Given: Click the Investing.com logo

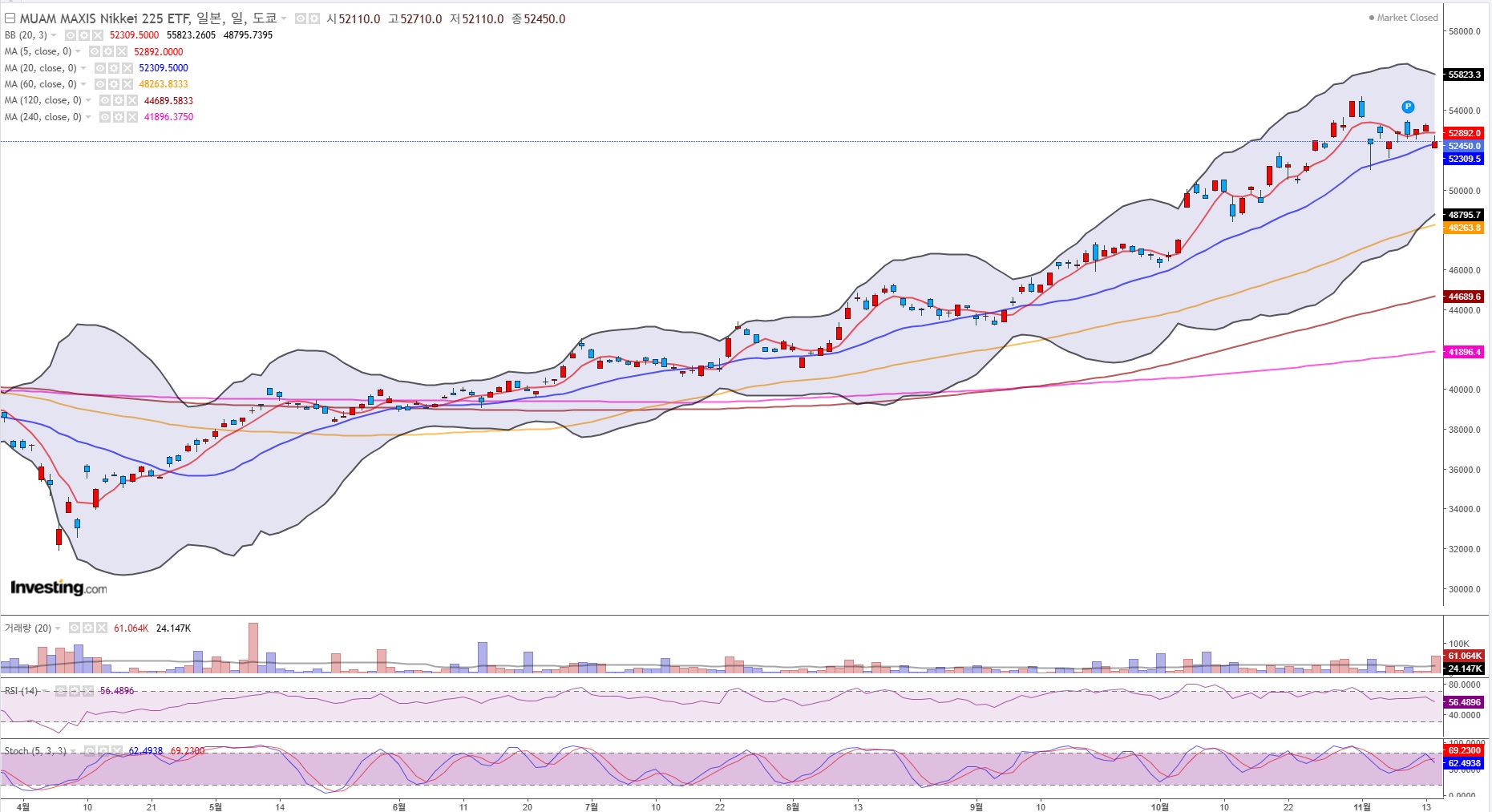Looking at the screenshot, I should pos(59,588).
